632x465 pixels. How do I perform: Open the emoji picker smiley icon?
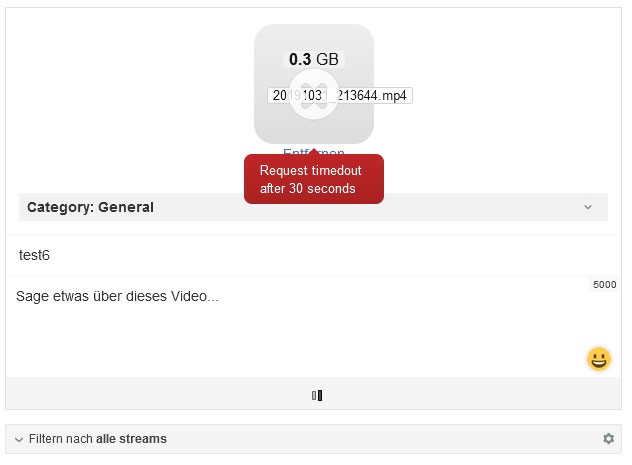click(x=599, y=359)
